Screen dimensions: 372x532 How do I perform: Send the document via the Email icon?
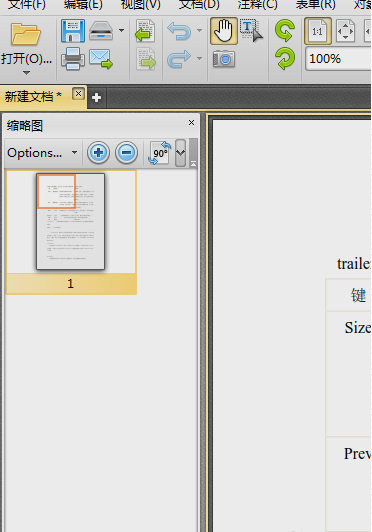click(x=101, y=59)
